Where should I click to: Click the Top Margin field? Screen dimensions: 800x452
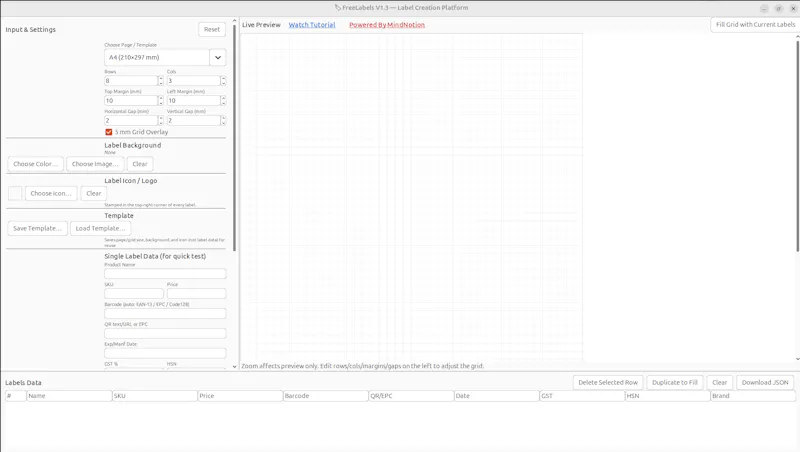tap(131, 101)
